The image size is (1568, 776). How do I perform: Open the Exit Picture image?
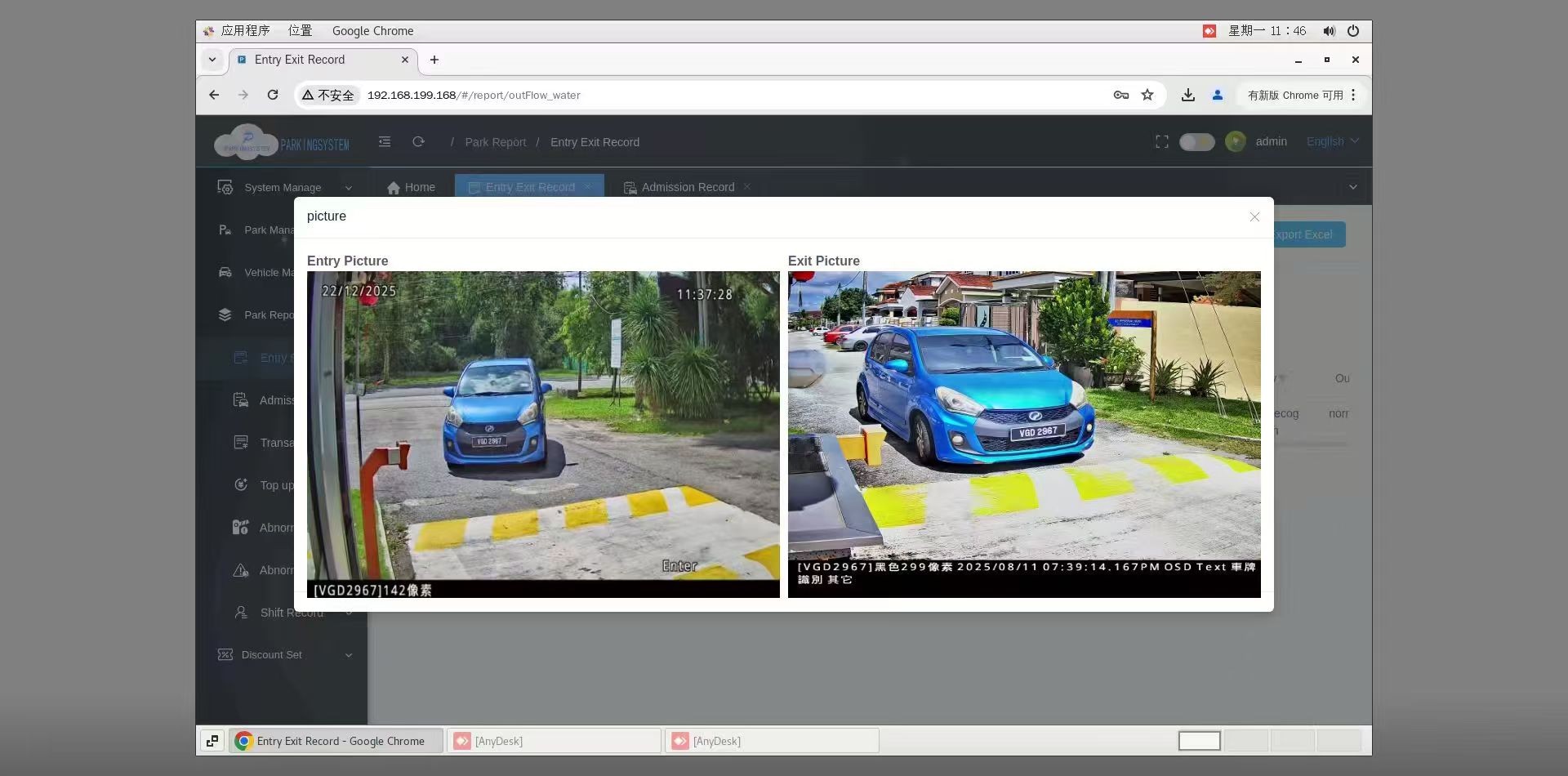coord(1024,435)
